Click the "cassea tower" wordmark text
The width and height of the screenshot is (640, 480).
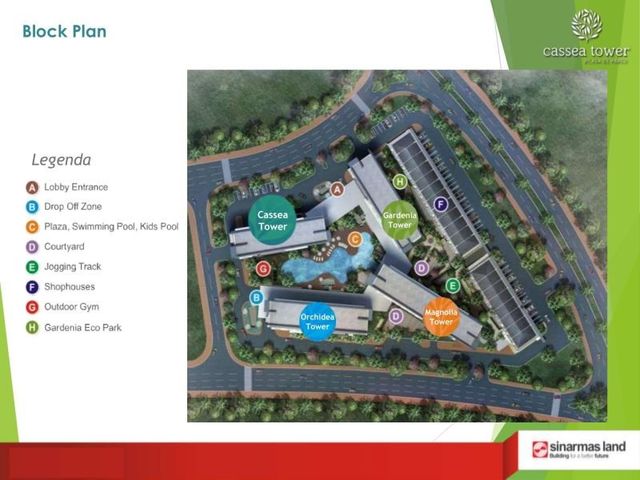click(x=586, y=52)
